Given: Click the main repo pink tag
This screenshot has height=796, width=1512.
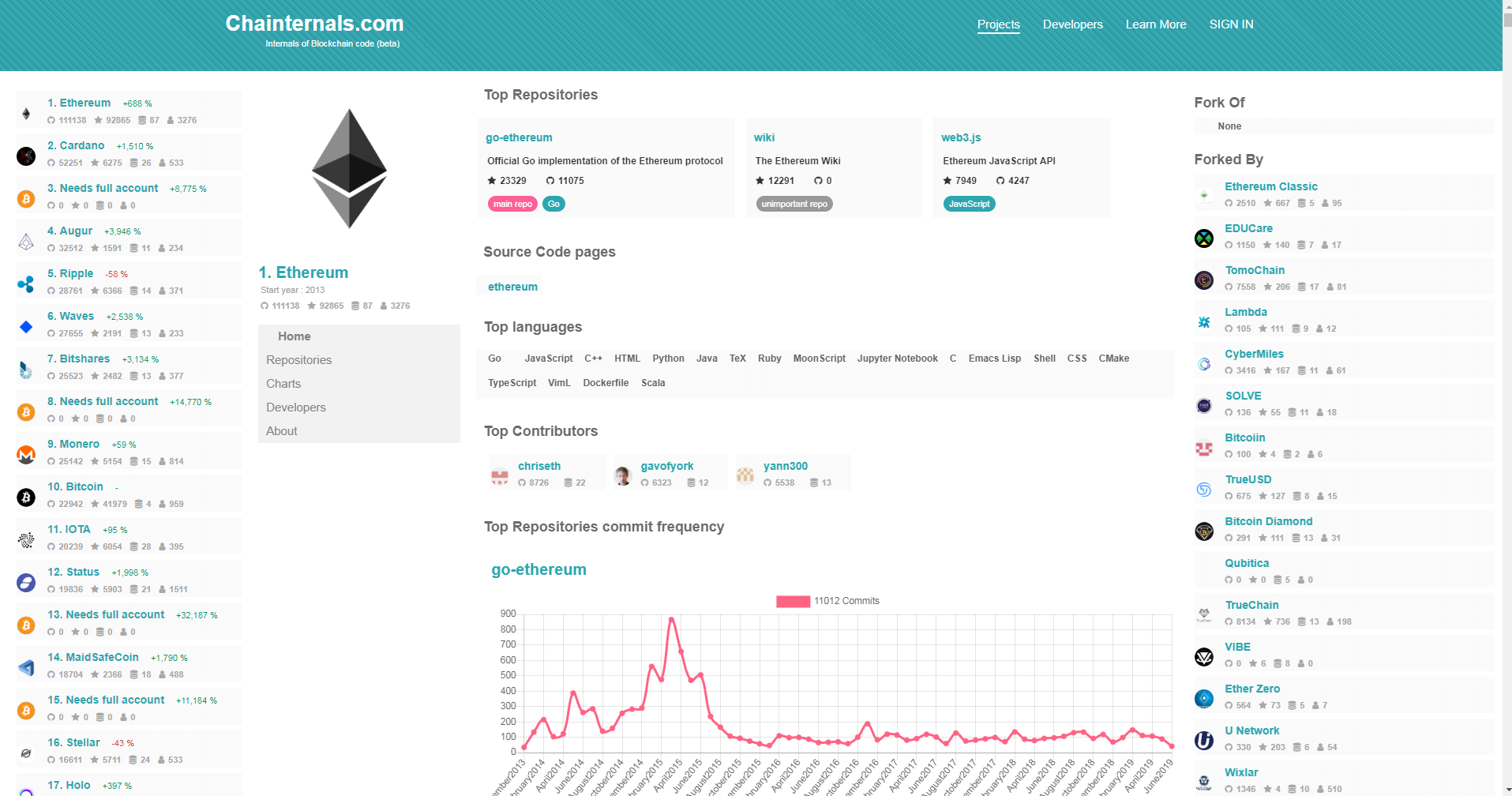Looking at the screenshot, I should point(512,204).
